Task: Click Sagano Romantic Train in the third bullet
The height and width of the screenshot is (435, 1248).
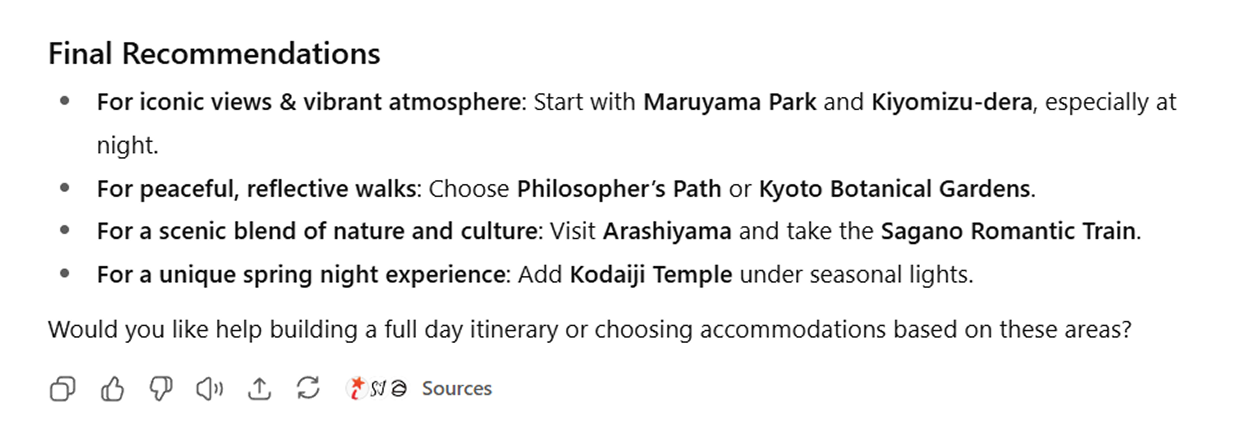Action: (1008, 231)
